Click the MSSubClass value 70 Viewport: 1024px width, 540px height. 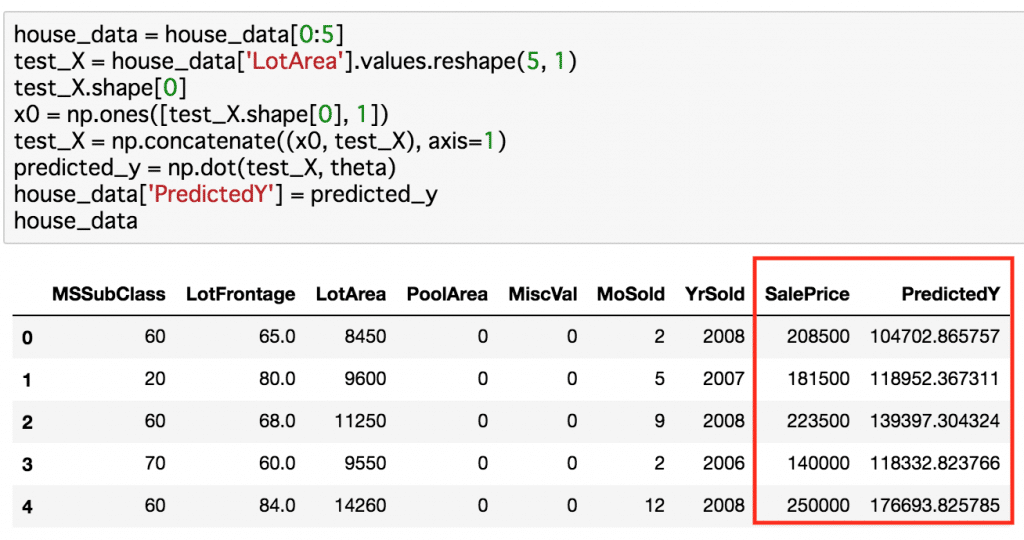(155, 463)
